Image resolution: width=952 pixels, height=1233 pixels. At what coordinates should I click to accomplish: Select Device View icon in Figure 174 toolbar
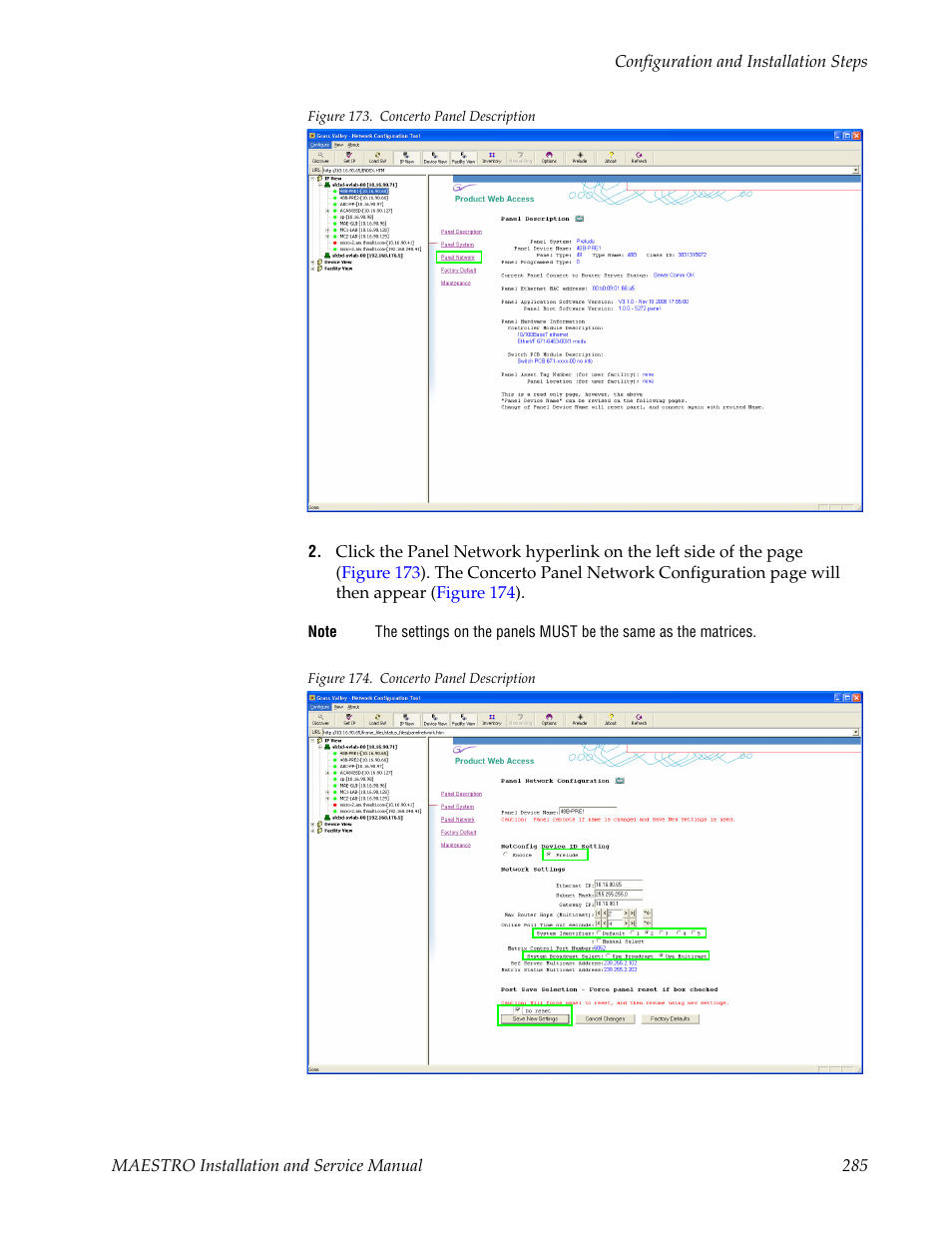point(435,720)
